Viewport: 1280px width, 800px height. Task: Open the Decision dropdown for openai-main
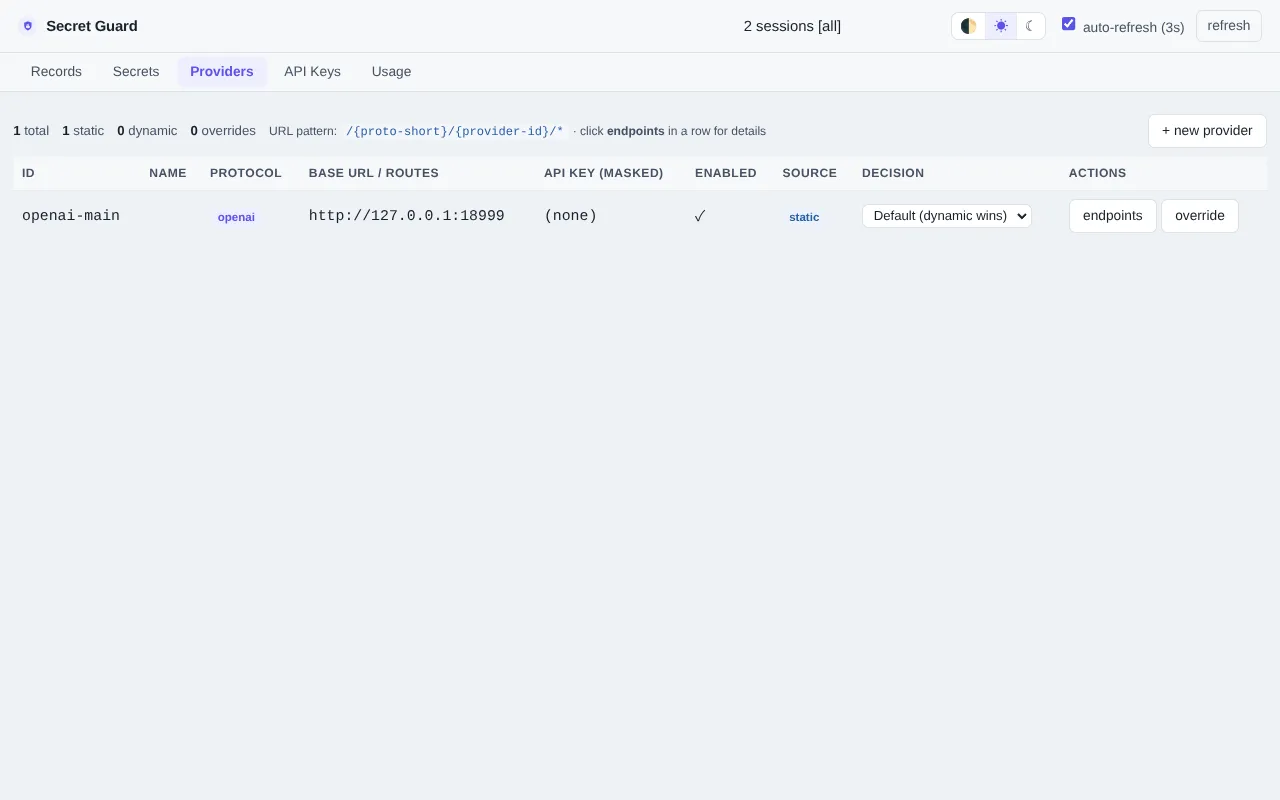[947, 216]
